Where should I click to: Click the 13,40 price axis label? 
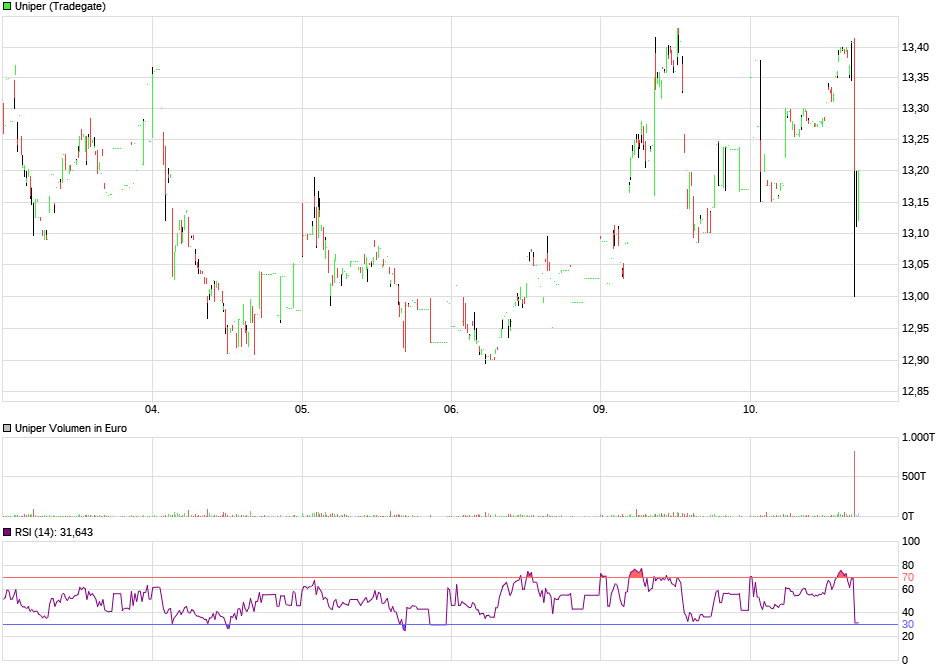click(915, 47)
